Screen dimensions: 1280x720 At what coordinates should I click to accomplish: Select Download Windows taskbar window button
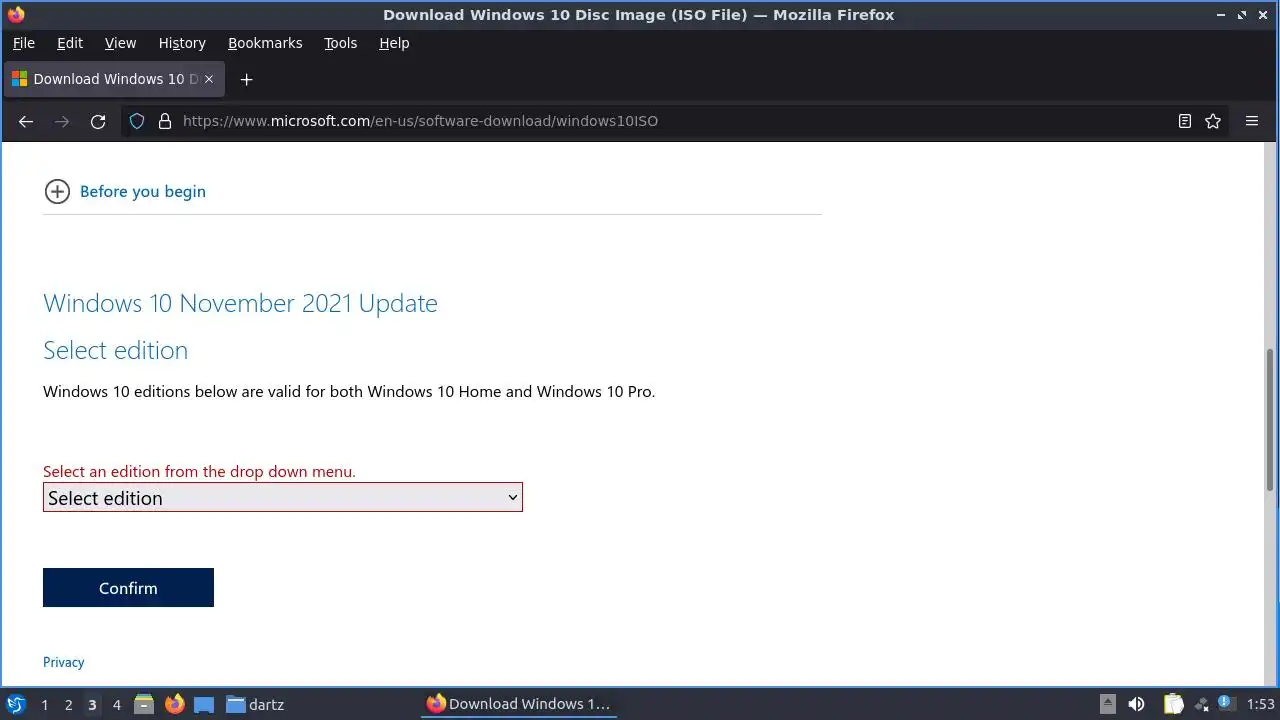click(518, 704)
